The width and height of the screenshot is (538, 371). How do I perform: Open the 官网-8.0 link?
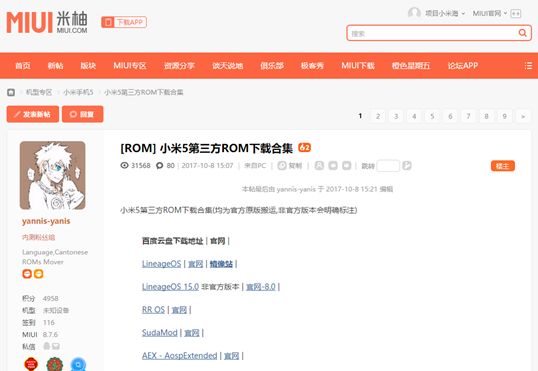click(x=261, y=287)
